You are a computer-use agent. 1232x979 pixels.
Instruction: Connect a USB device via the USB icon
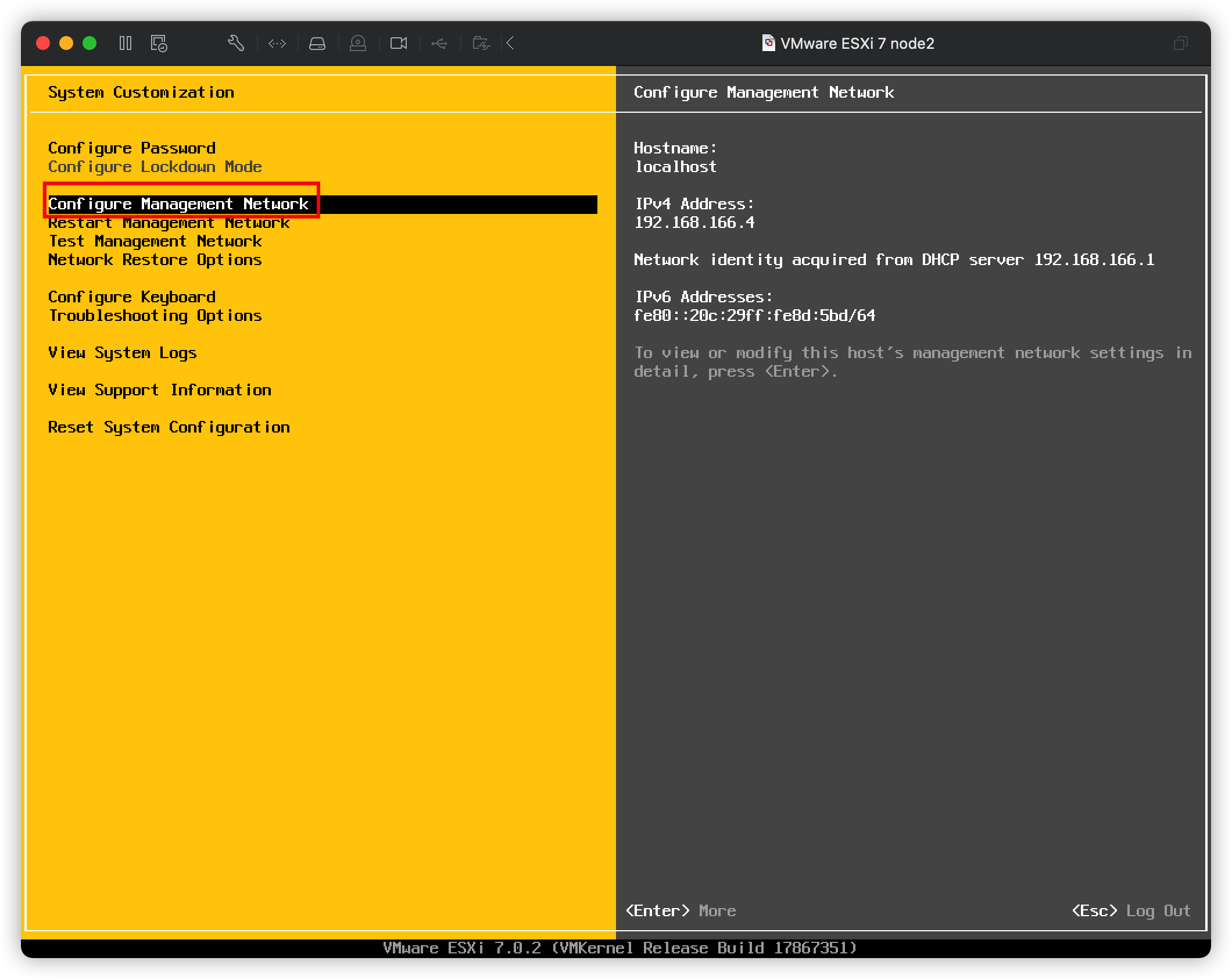439,43
